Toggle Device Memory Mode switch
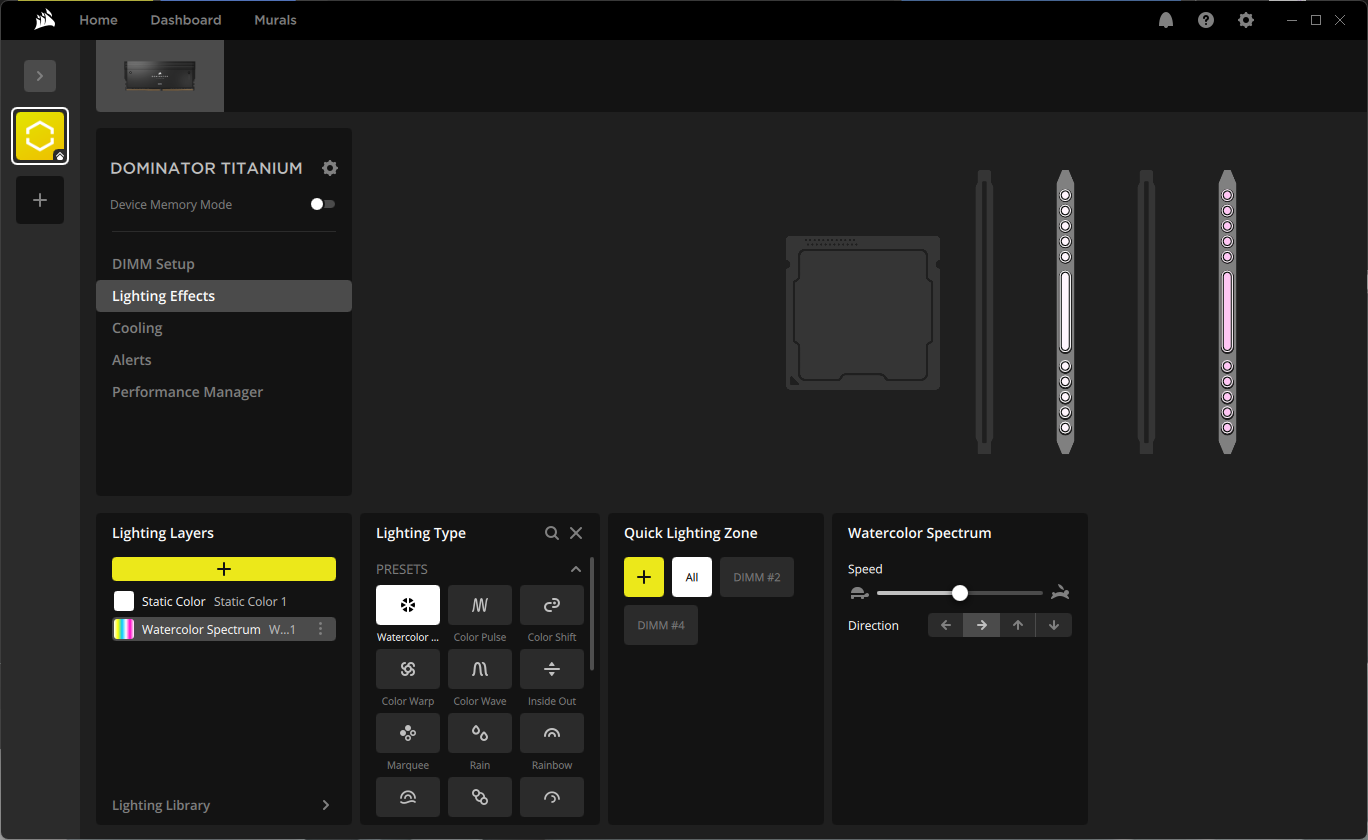Screen dimensions: 1368x840 (323, 204)
